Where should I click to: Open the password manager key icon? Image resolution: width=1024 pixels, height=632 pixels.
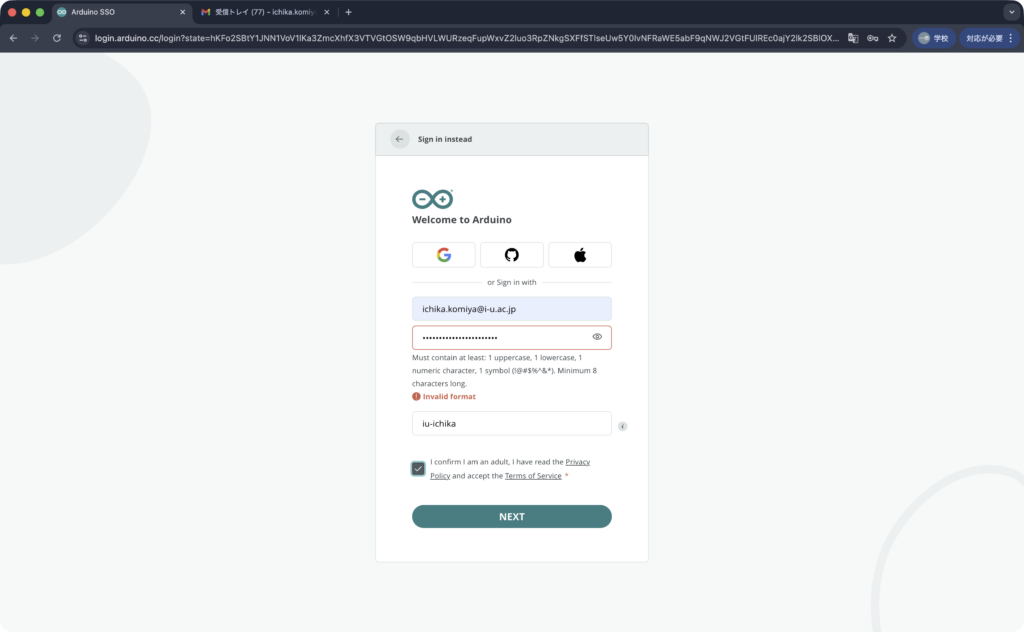point(872,38)
